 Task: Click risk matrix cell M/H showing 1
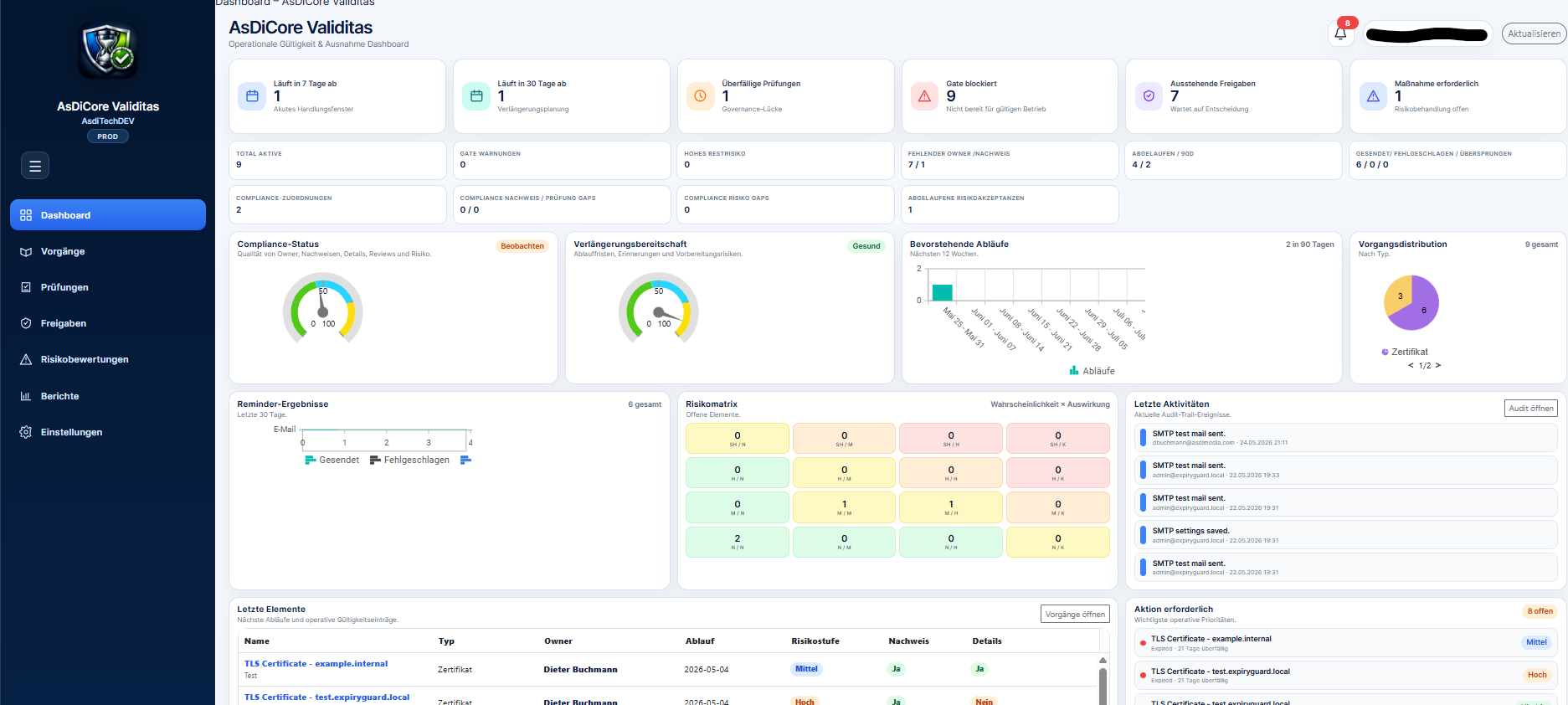(x=950, y=507)
